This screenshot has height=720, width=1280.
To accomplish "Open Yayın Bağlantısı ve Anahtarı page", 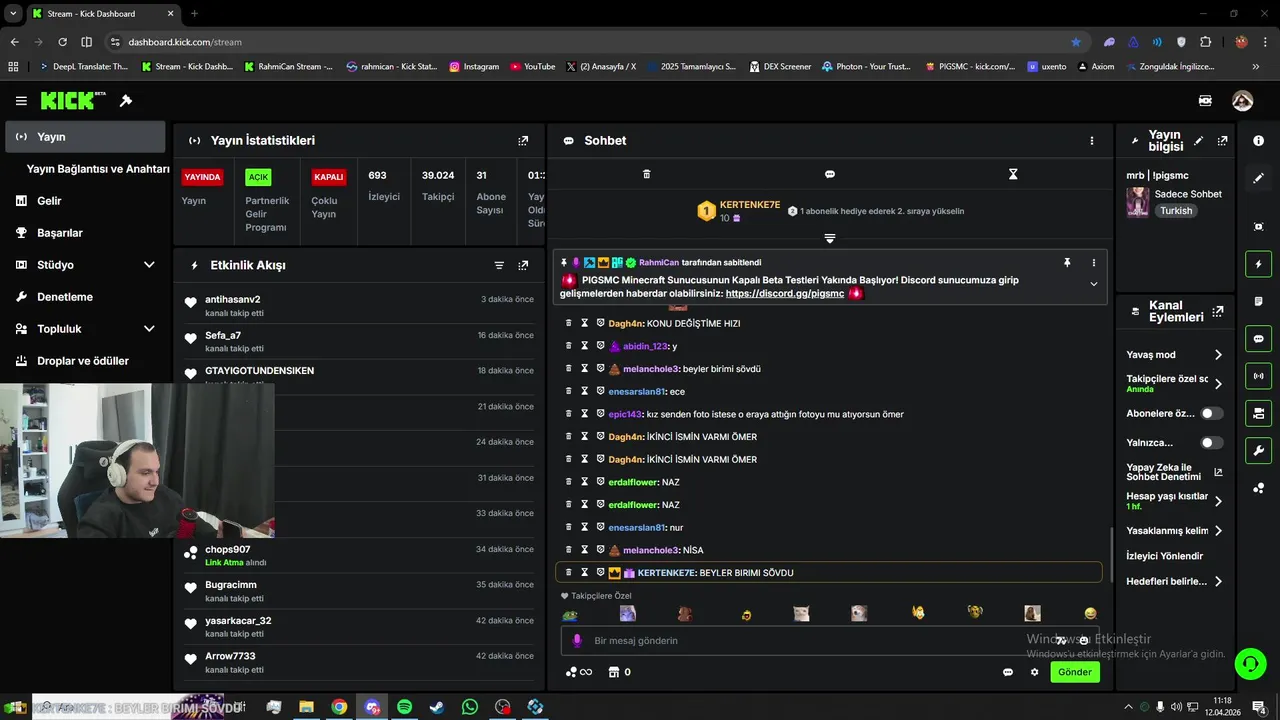I will 98,169.
